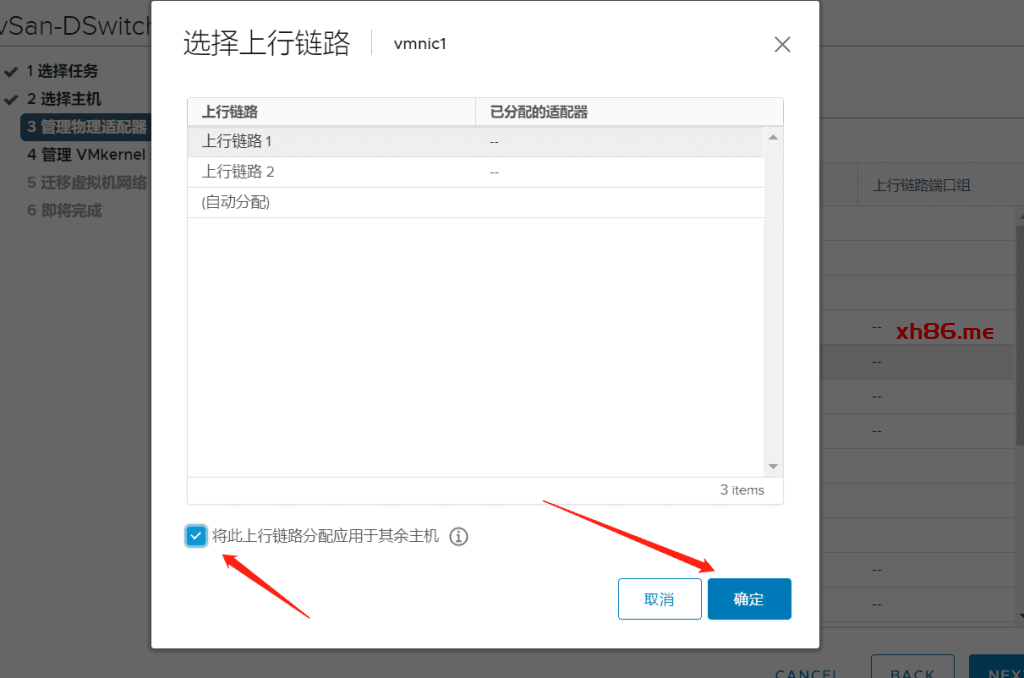Select the 上行链路 1 row
Image resolution: width=1024 pixels, height=678 pixels.
coord(475,141)
